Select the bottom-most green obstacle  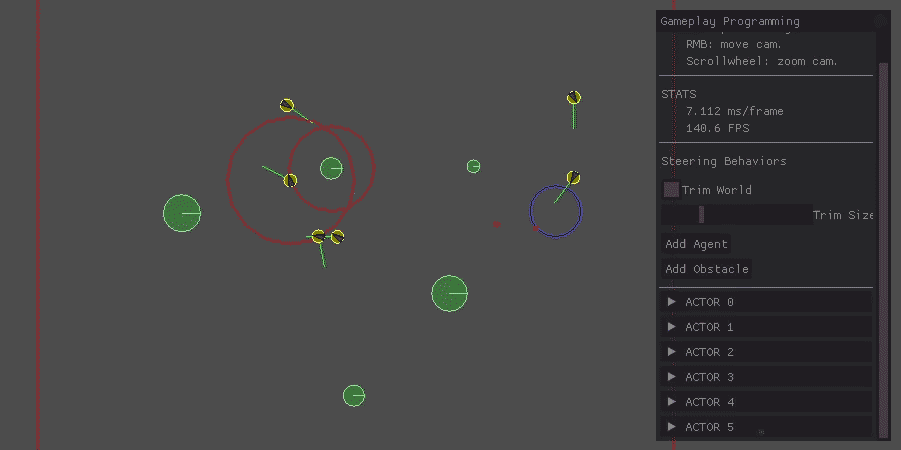coord(353,396)
